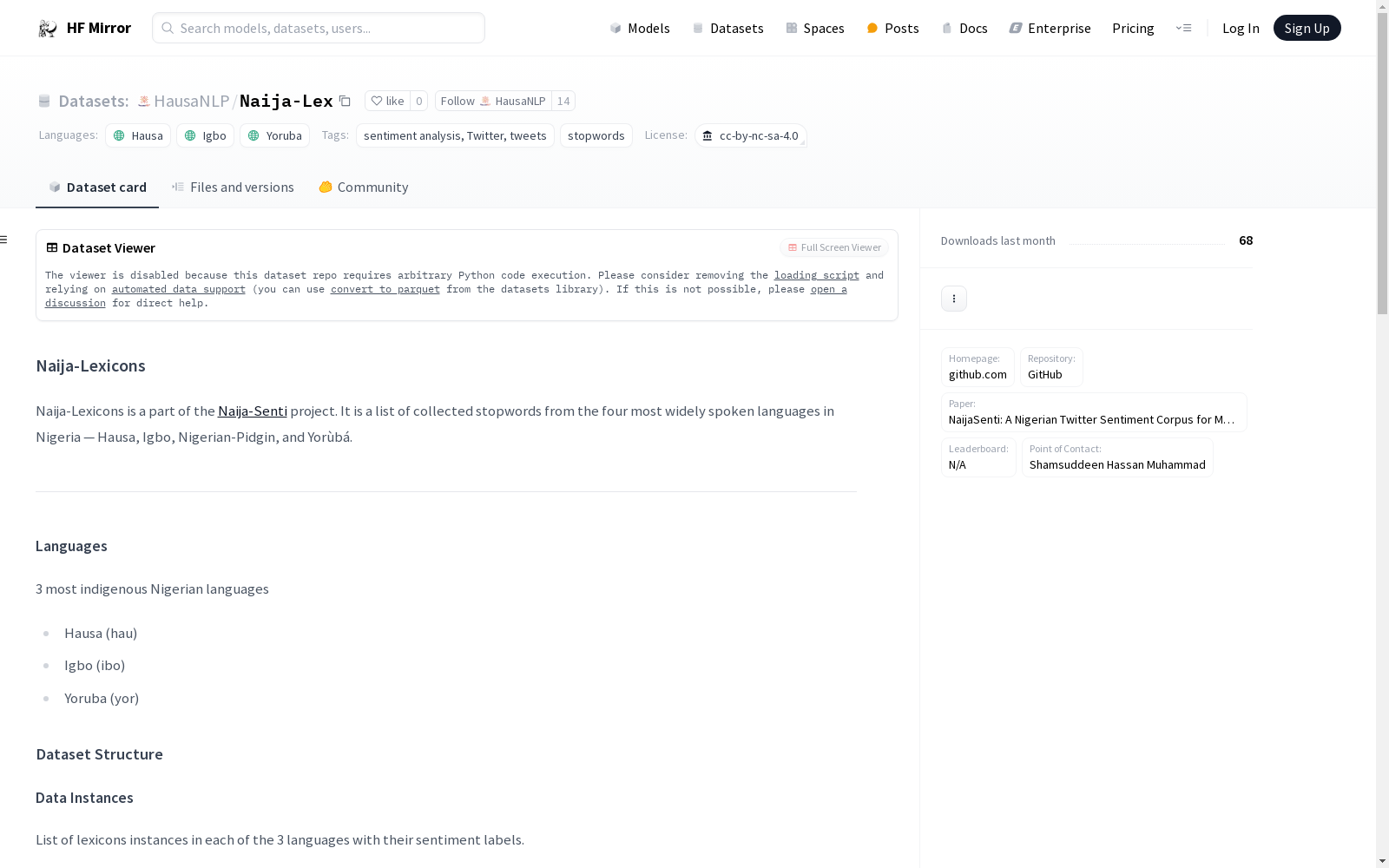Click the Yoruba (yor) list item
The height and width of the screenshot is (868, 1389).
102,698
